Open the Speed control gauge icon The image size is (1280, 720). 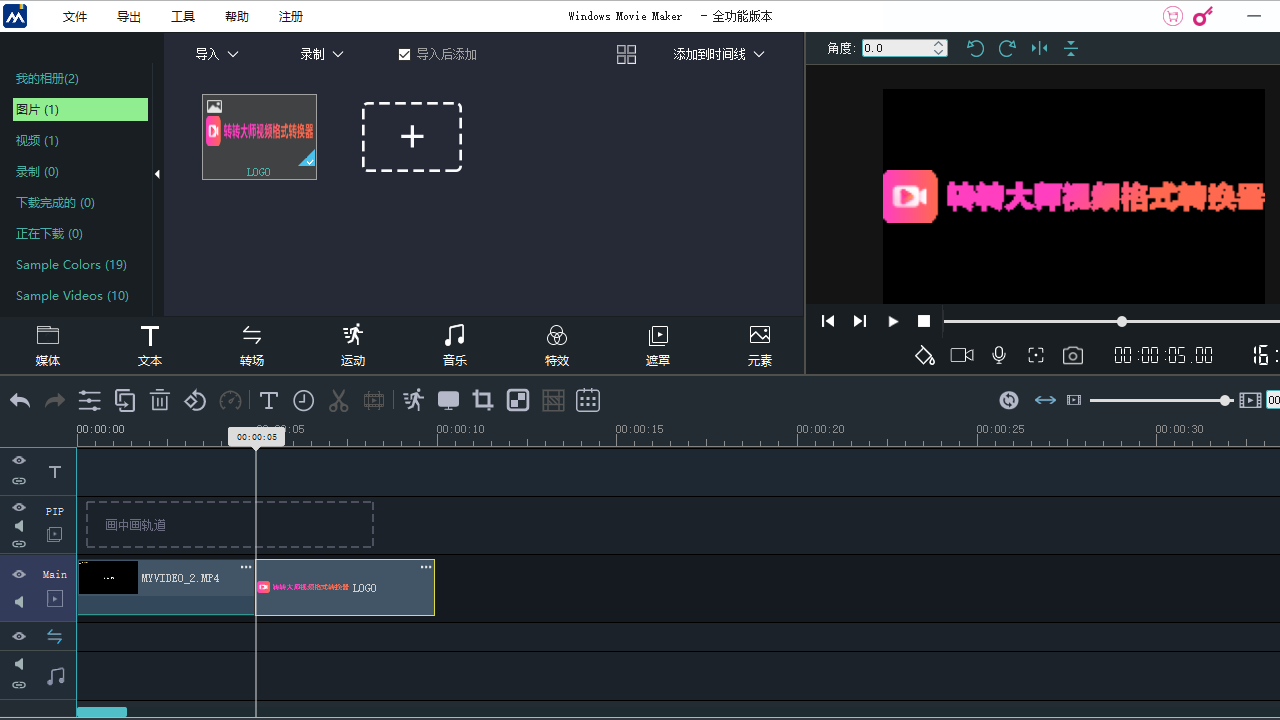230,400
